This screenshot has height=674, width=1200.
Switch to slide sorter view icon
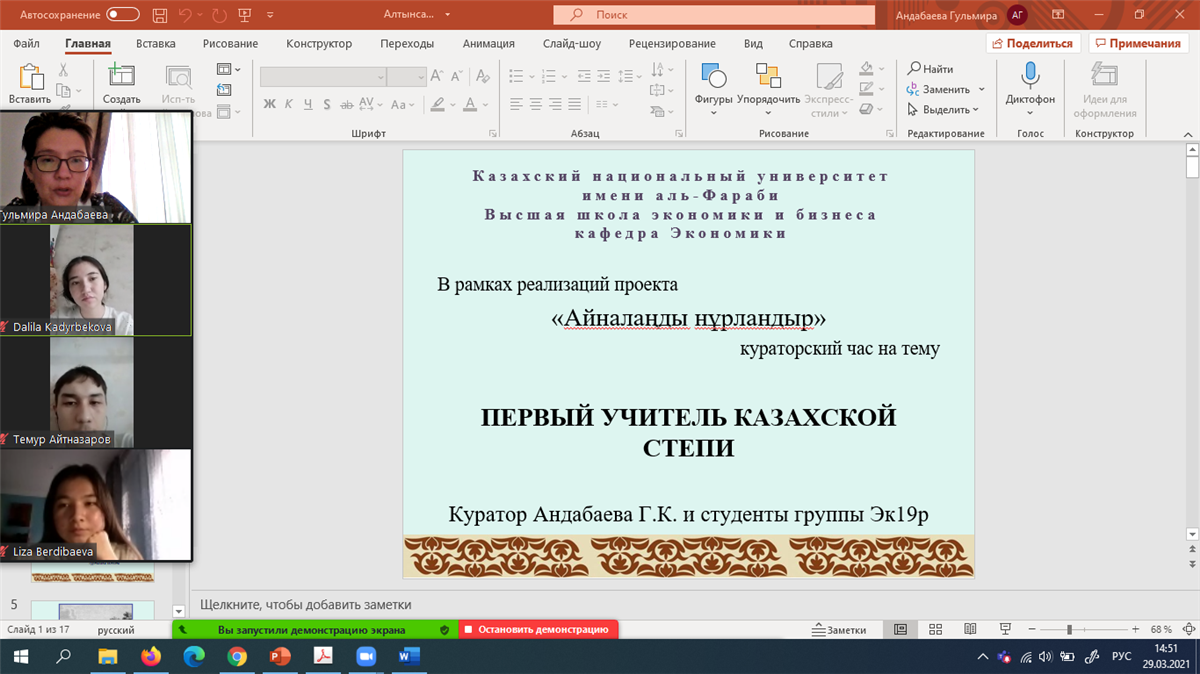point(935,630)
